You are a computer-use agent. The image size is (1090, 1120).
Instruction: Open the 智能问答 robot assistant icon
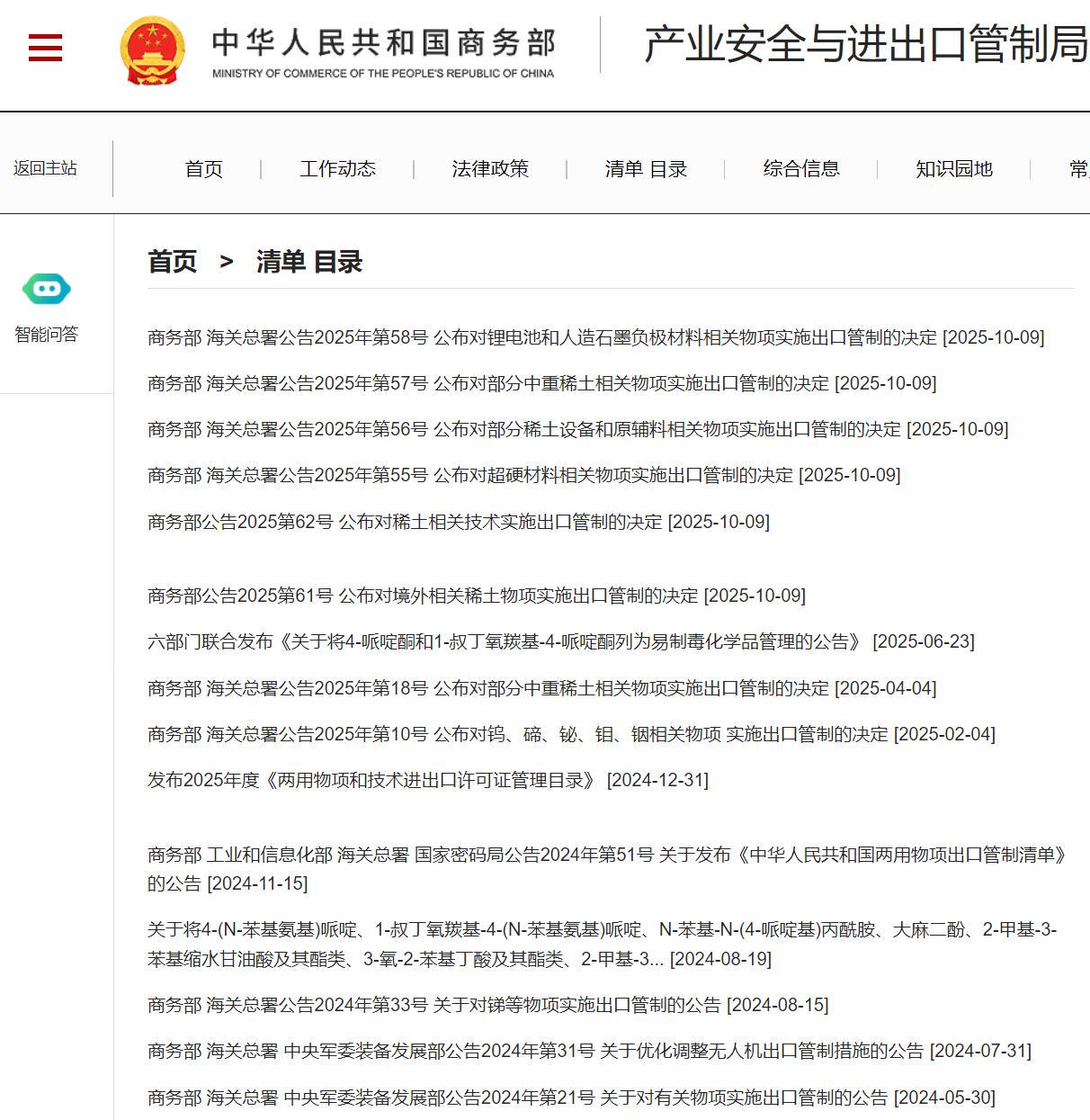[47, 290]
